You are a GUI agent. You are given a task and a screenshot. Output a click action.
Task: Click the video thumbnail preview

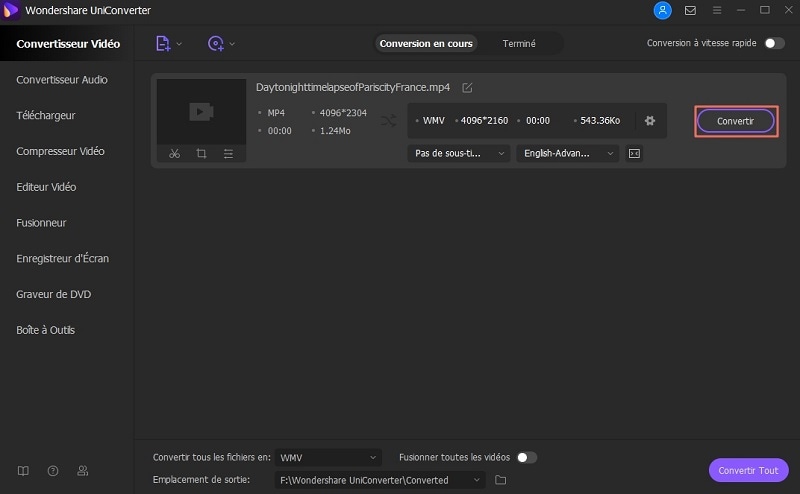tap(202, 111)
